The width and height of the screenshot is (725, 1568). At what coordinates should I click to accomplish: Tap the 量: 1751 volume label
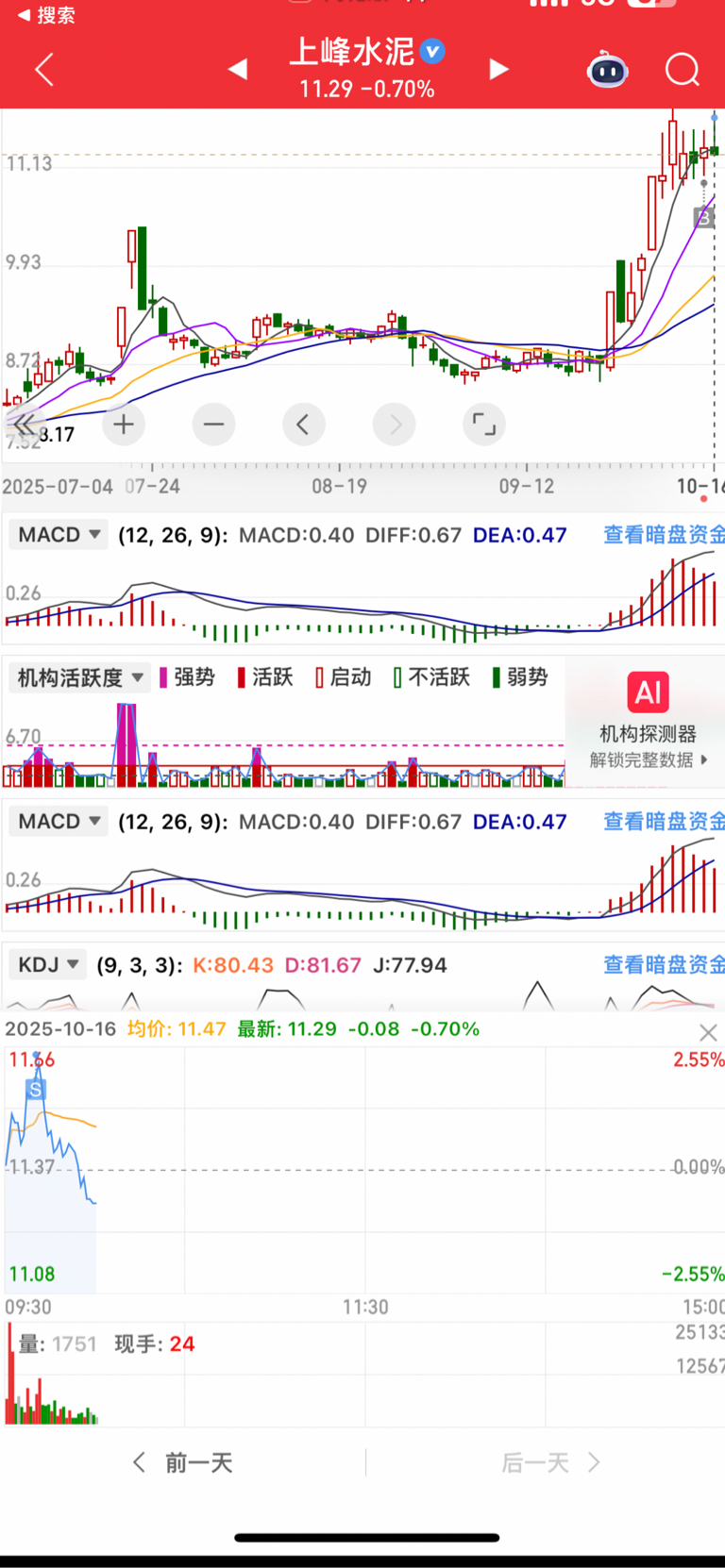coord(58,1343)
